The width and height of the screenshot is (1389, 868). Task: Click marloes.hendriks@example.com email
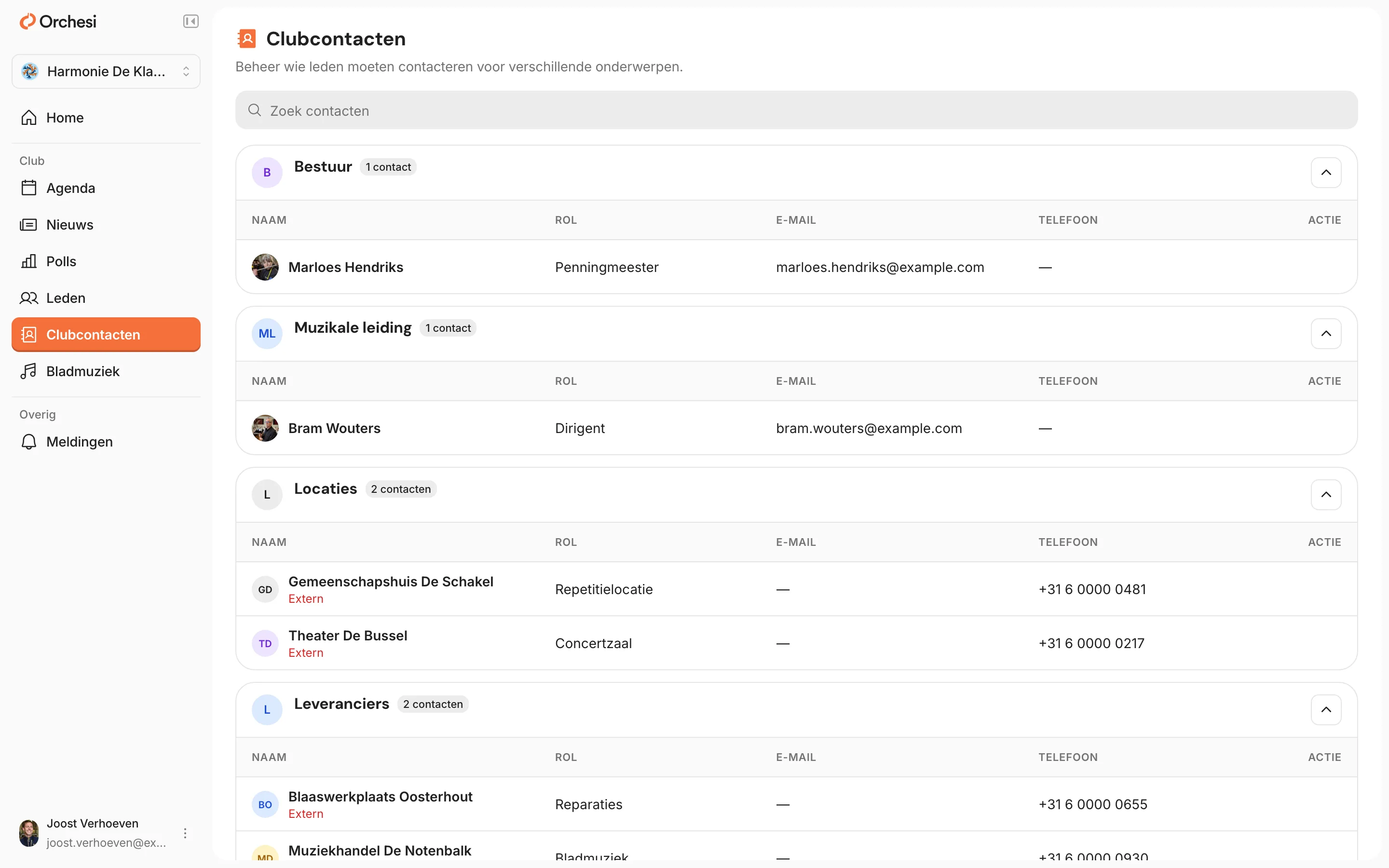[880, 267]
